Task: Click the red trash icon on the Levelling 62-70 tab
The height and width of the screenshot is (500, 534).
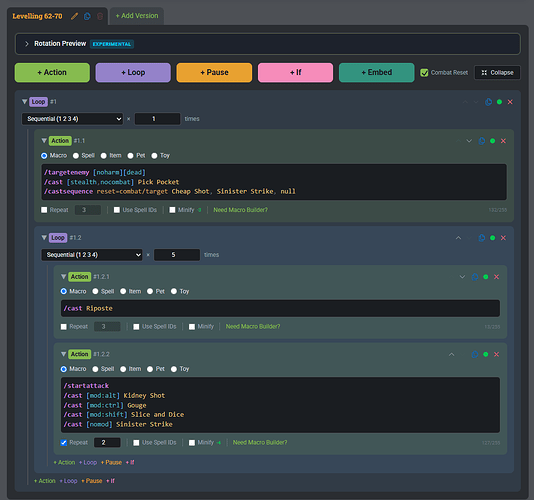Action: click(100, 16)
